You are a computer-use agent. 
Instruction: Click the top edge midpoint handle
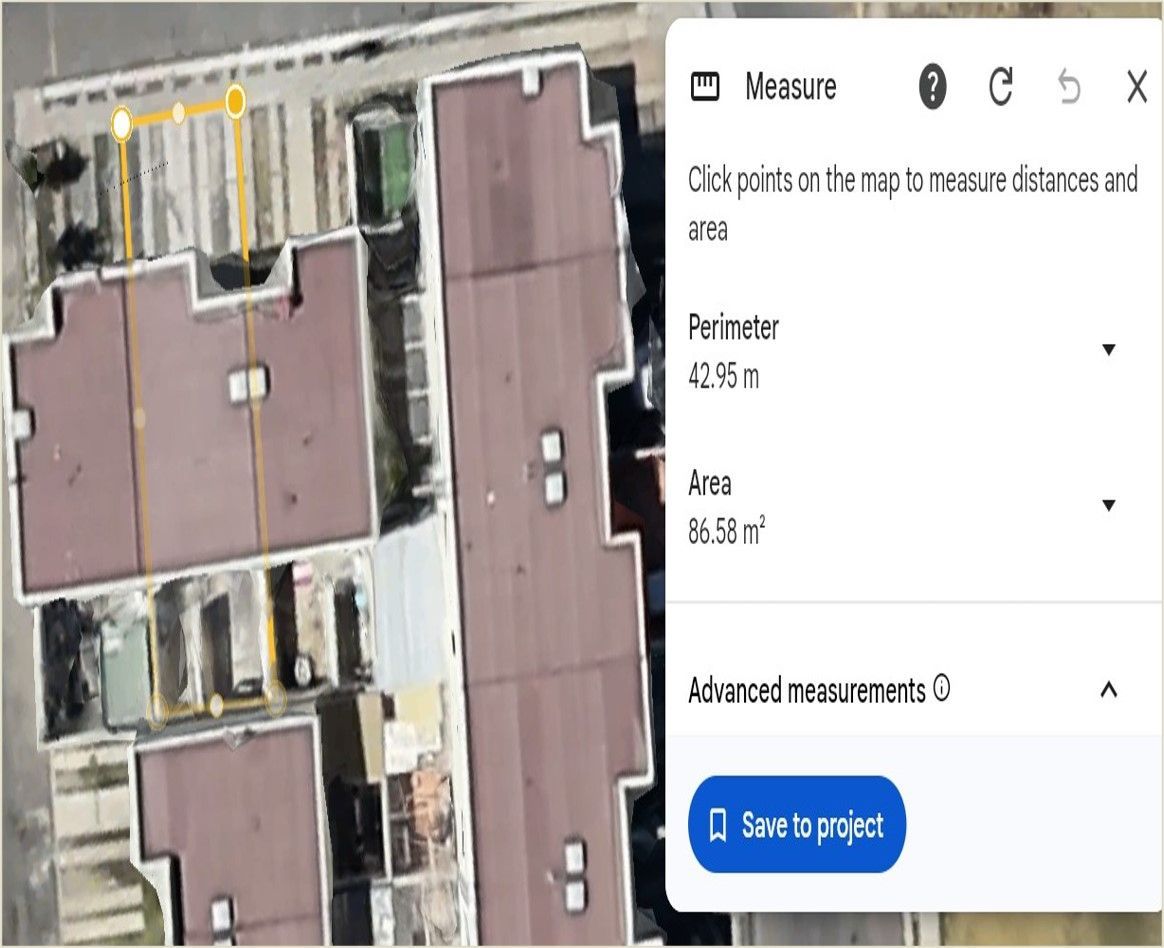point(178,113)
